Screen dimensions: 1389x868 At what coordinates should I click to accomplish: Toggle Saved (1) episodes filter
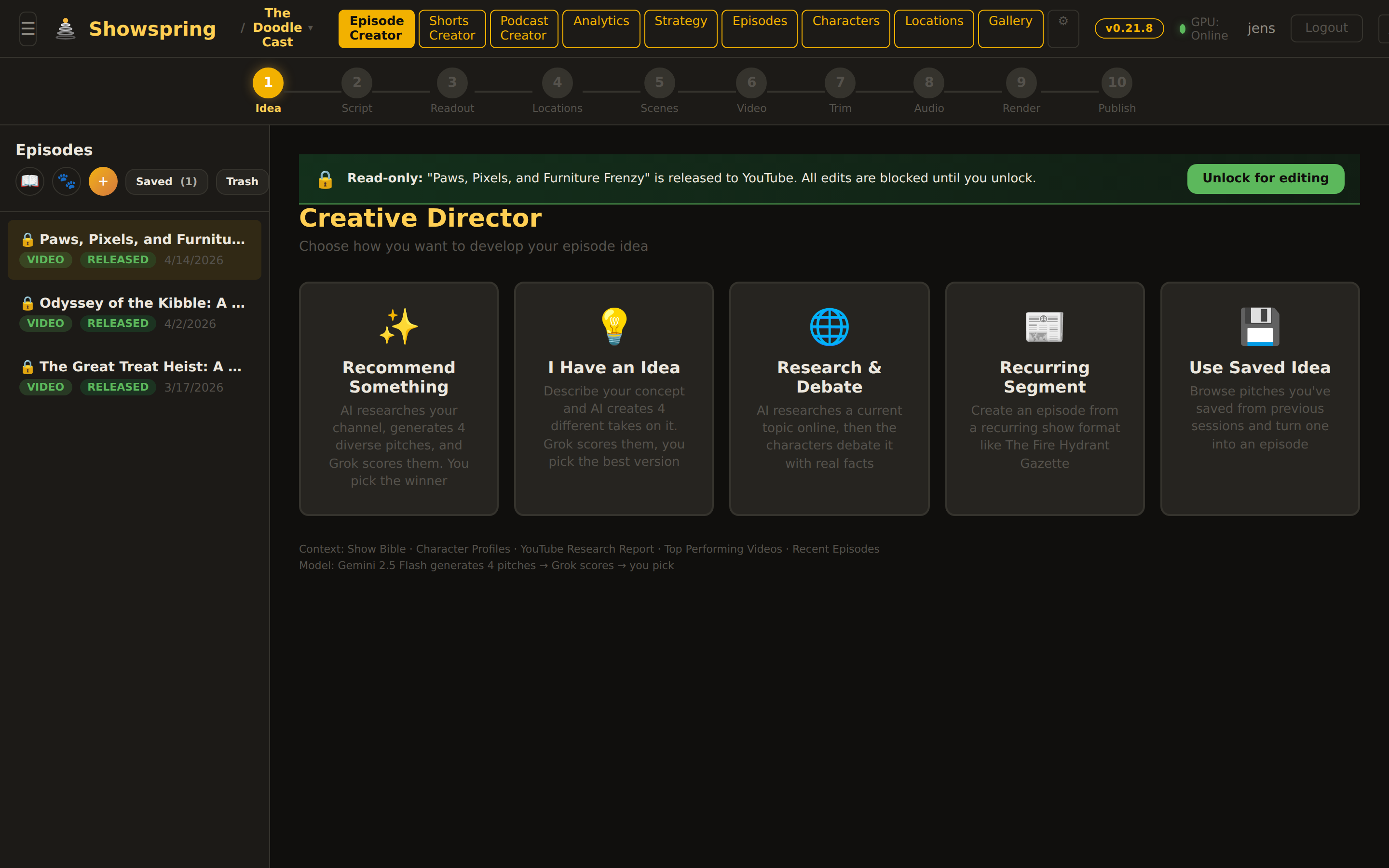pyautogui.click(x=166, y=181)
